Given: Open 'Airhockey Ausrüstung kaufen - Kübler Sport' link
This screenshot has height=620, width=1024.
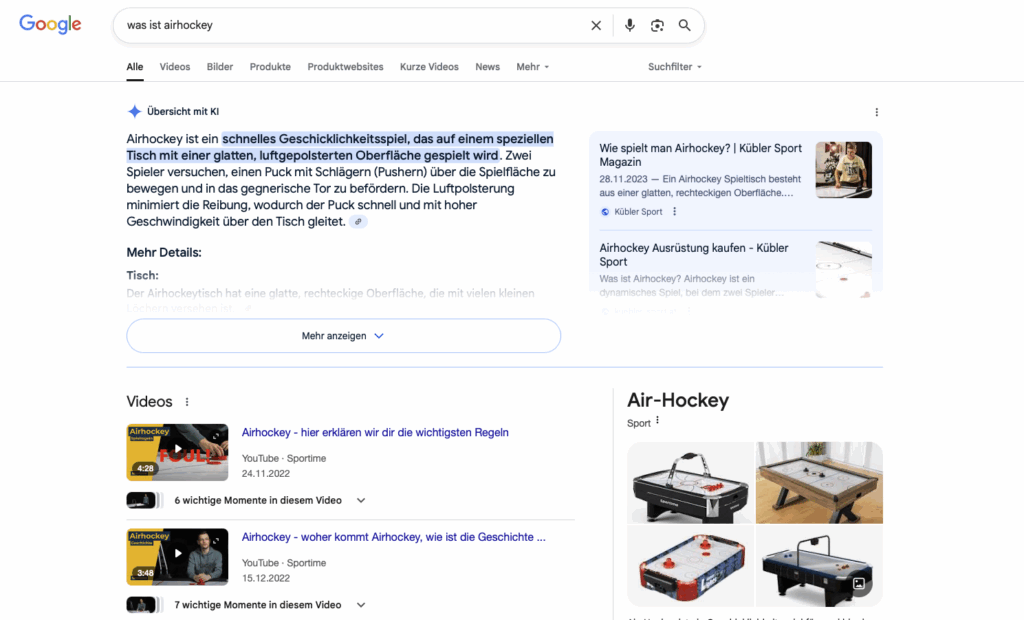Looking at the screenshot, I should pyautogui.click(x=694, y=255).
